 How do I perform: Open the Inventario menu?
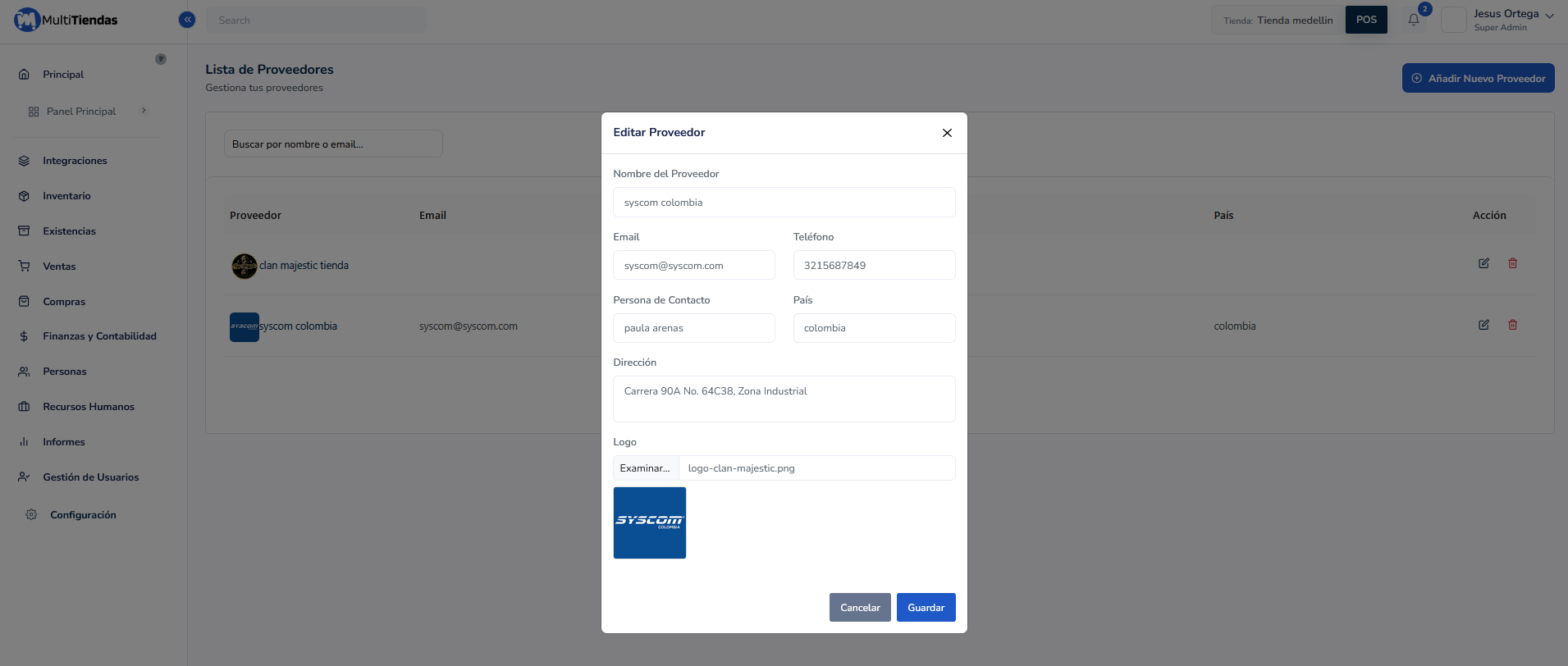66,196
